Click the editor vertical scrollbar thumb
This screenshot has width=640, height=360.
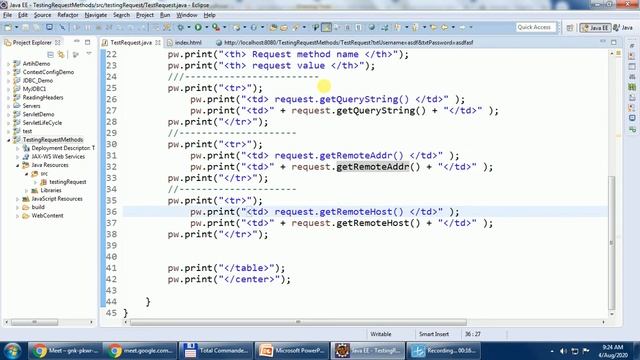(611, 242)
